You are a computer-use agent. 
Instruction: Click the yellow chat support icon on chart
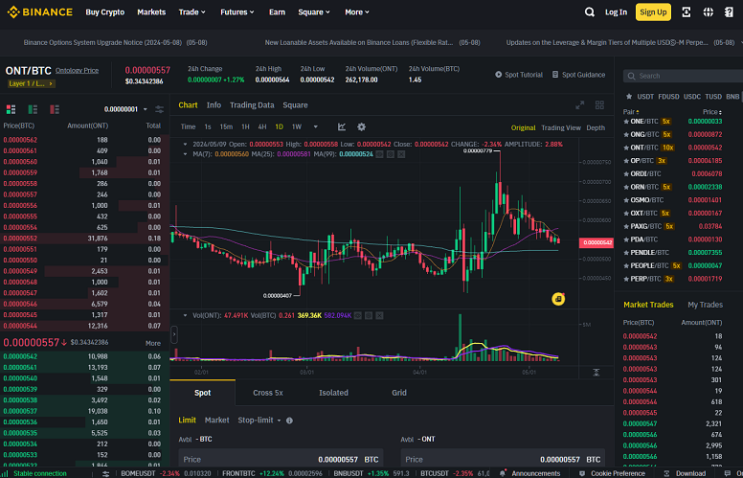[x=558, y=299]
